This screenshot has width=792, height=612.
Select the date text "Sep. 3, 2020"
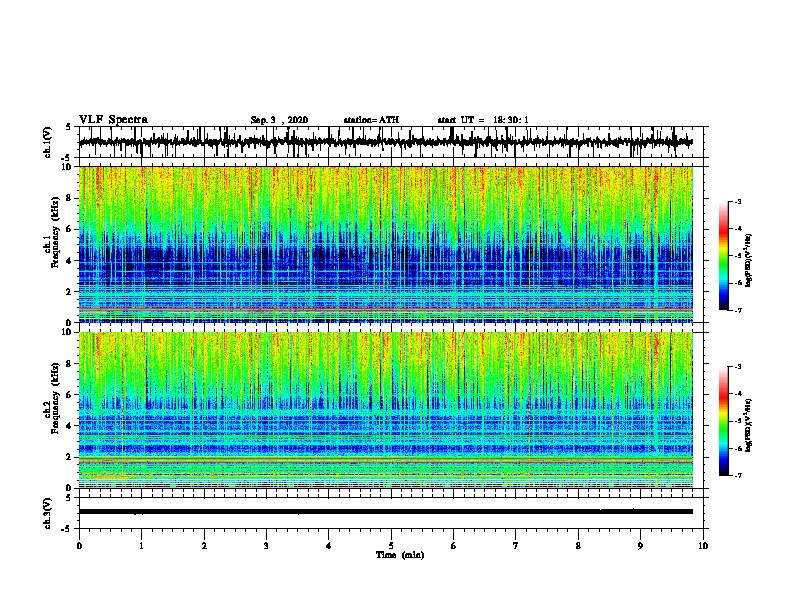click(x=279, y=120)
